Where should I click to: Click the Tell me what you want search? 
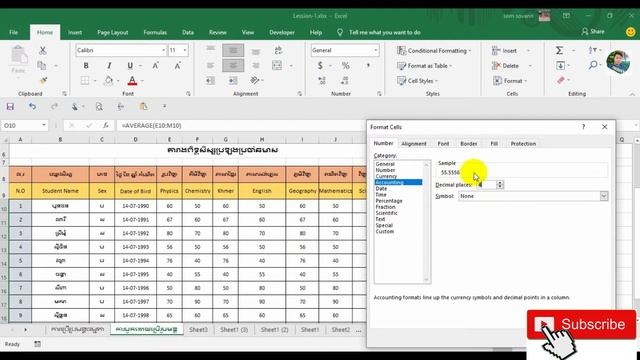(384, 32)
